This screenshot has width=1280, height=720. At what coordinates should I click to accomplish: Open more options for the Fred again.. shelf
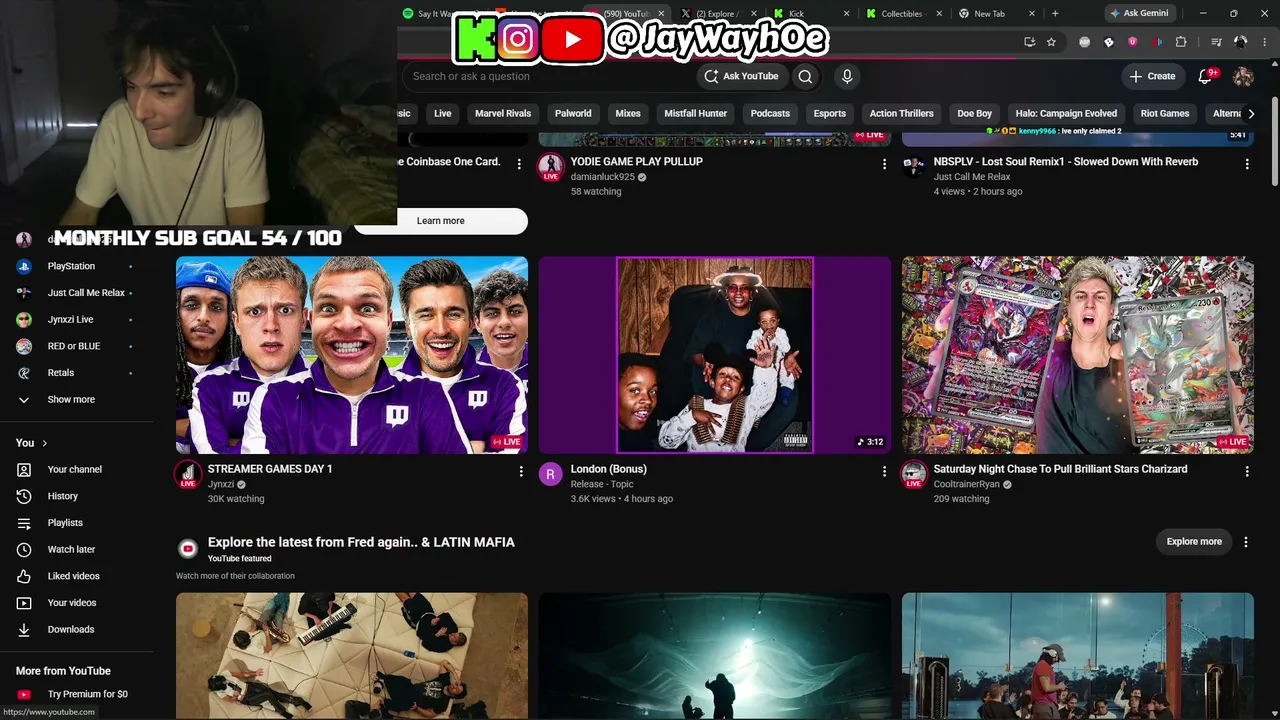tap(1246, 542)
